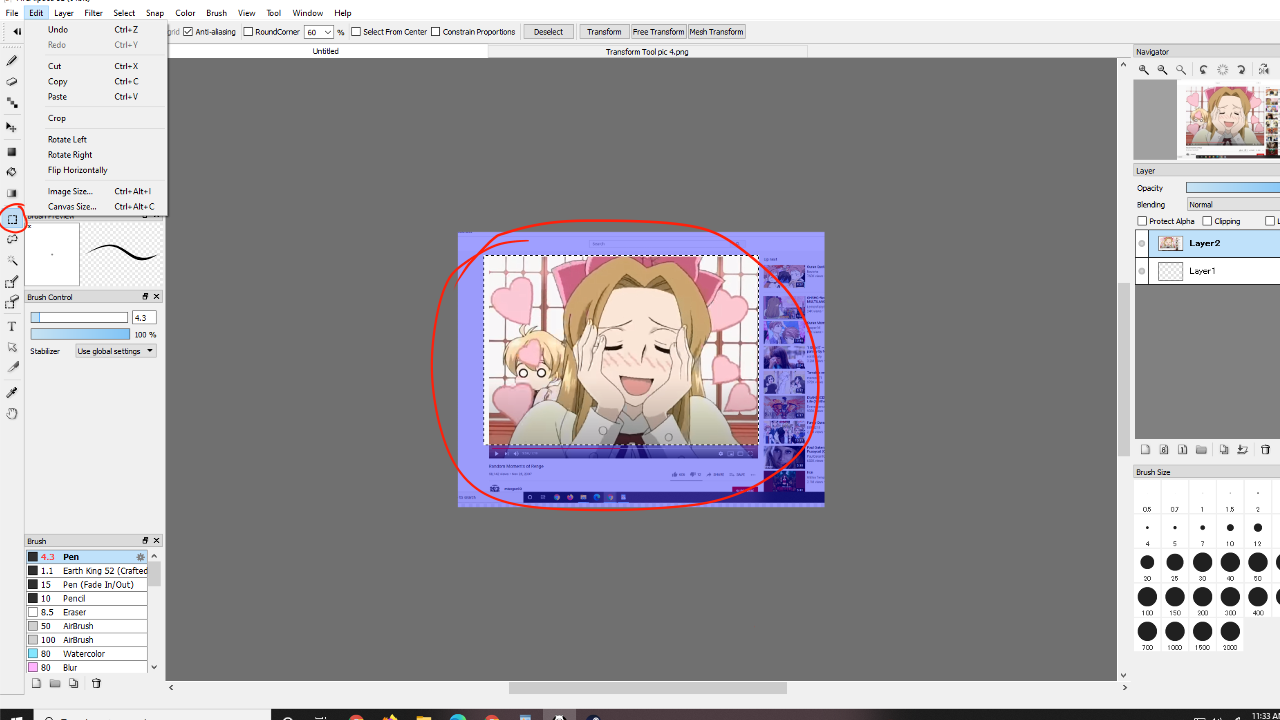
Task: Add a new brush in Brush panel
Action: [36, 684]
